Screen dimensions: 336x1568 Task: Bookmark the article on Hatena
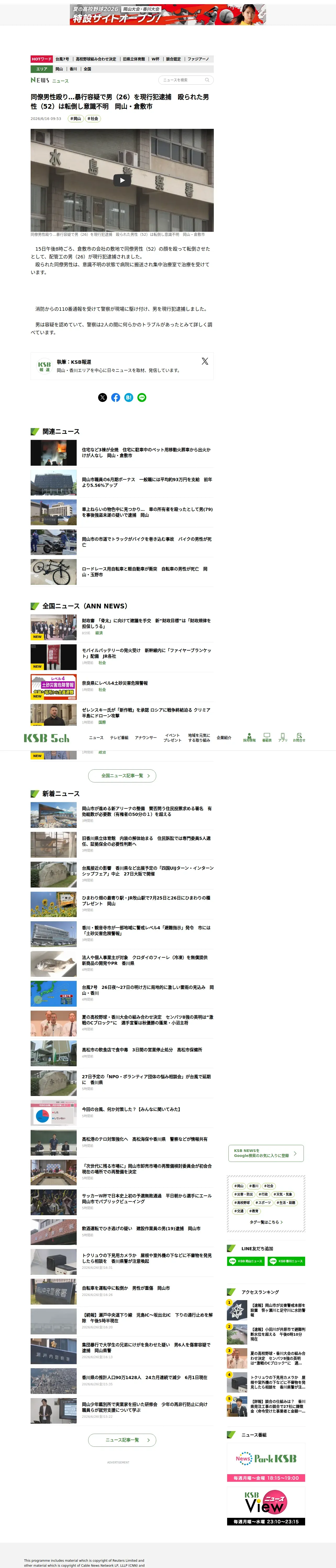pyautogui.click(x=129, y=397)
